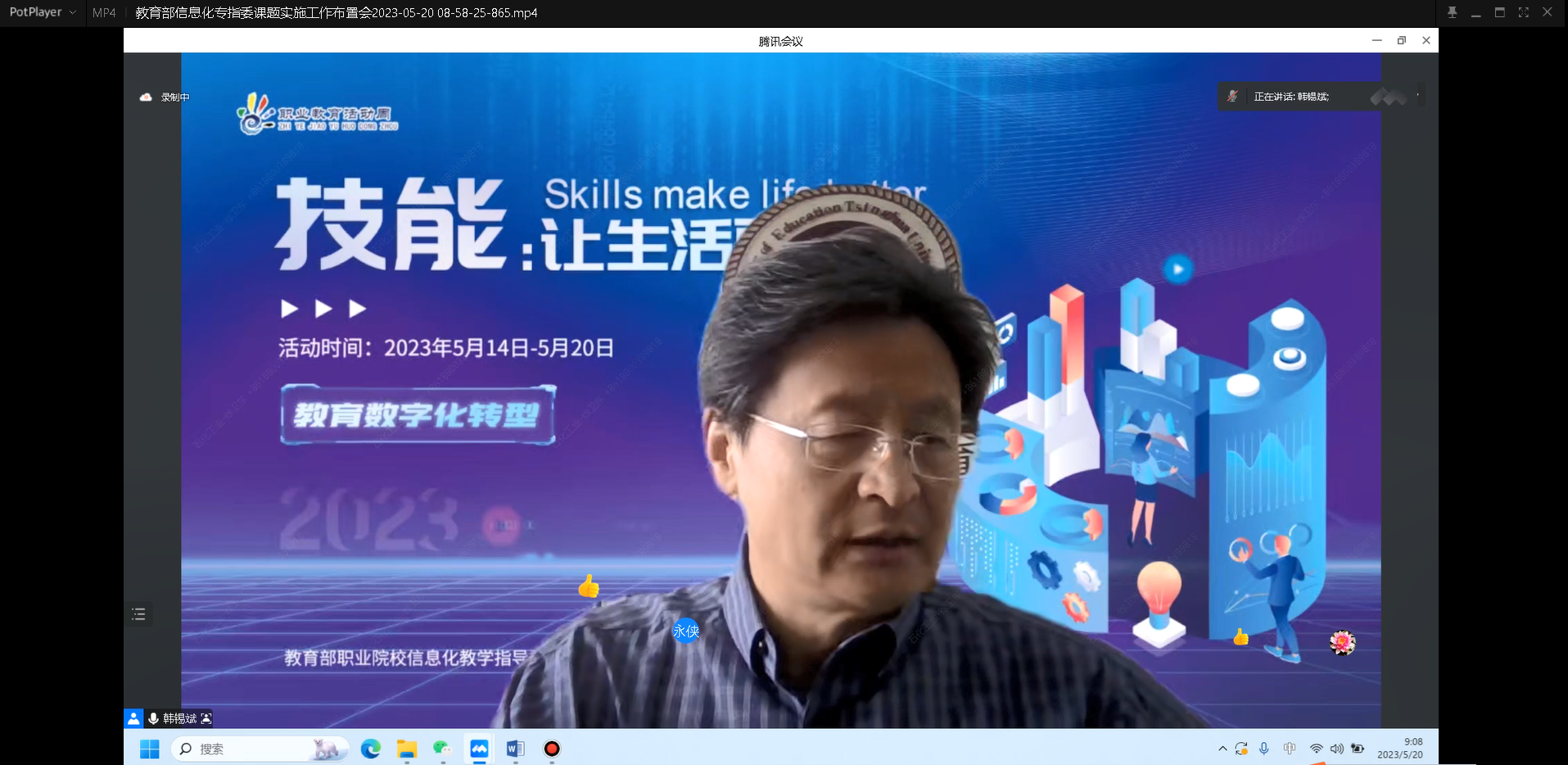Click the MP4 format label
Image resolution: width=1568 pixels, height=765 pixels.
[104, 12]
